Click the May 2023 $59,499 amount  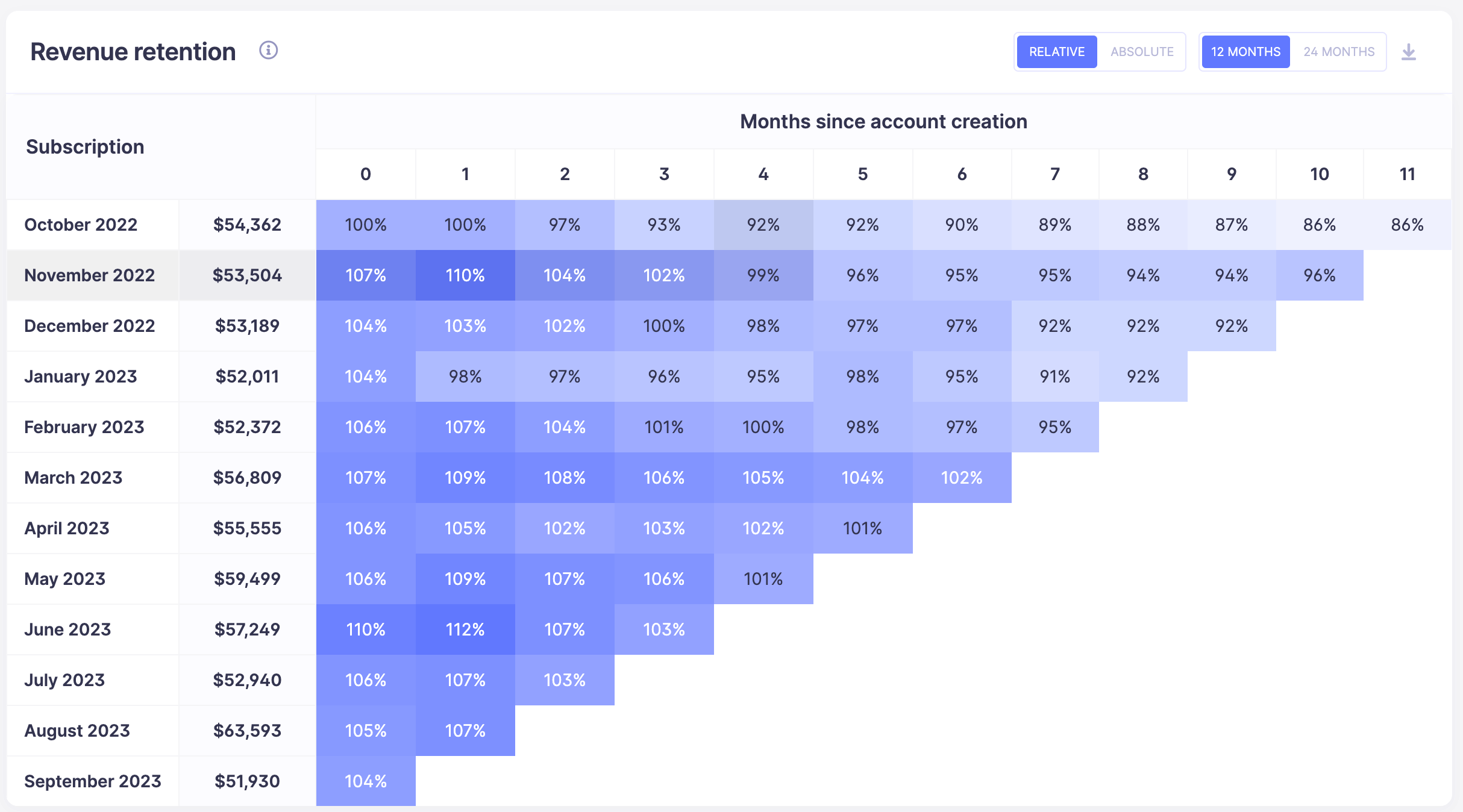[247, 579]
